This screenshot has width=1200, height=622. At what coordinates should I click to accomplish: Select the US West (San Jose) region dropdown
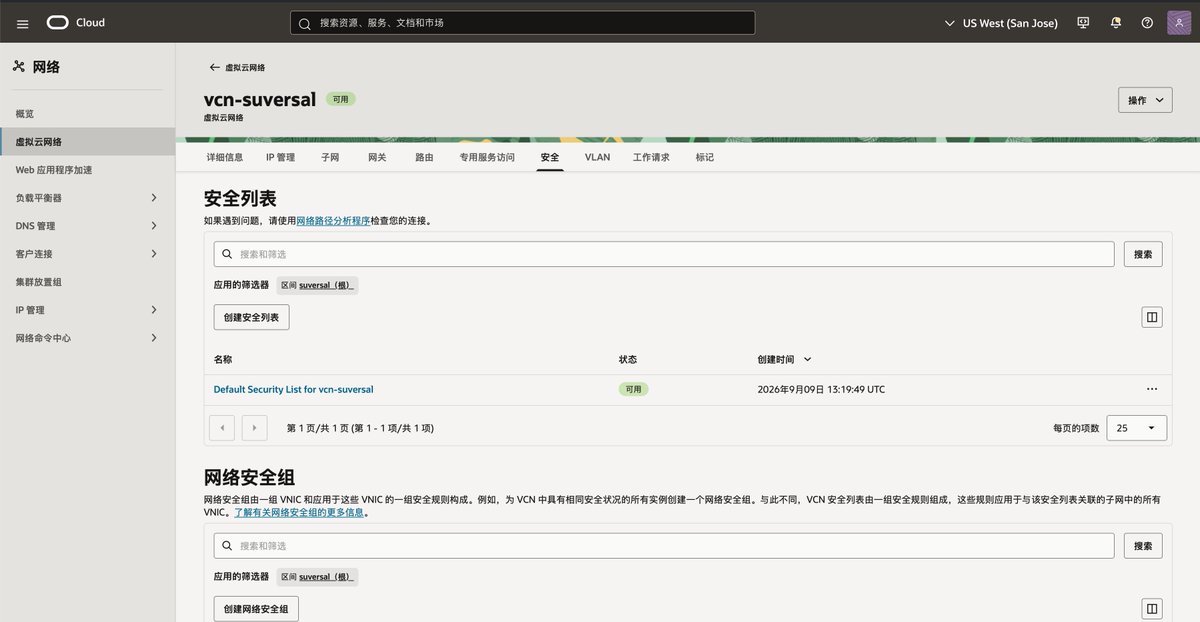click(x=1001, y=23)
